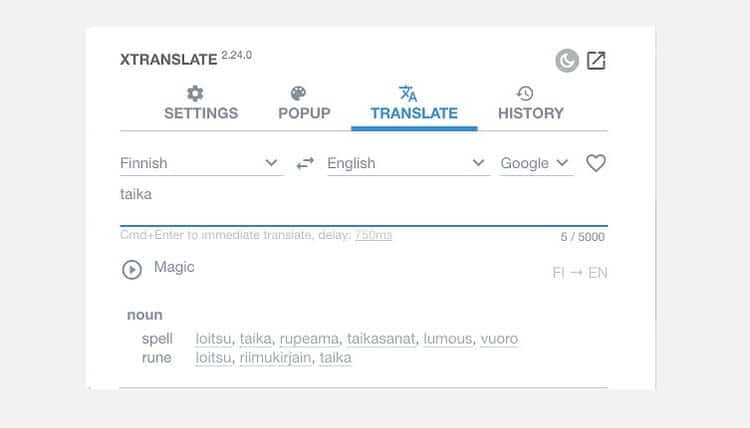Open the Google translation vendor dropdown
Image resolution: width=750 pixels, height=428 pixels.
[x=535, y=163]
